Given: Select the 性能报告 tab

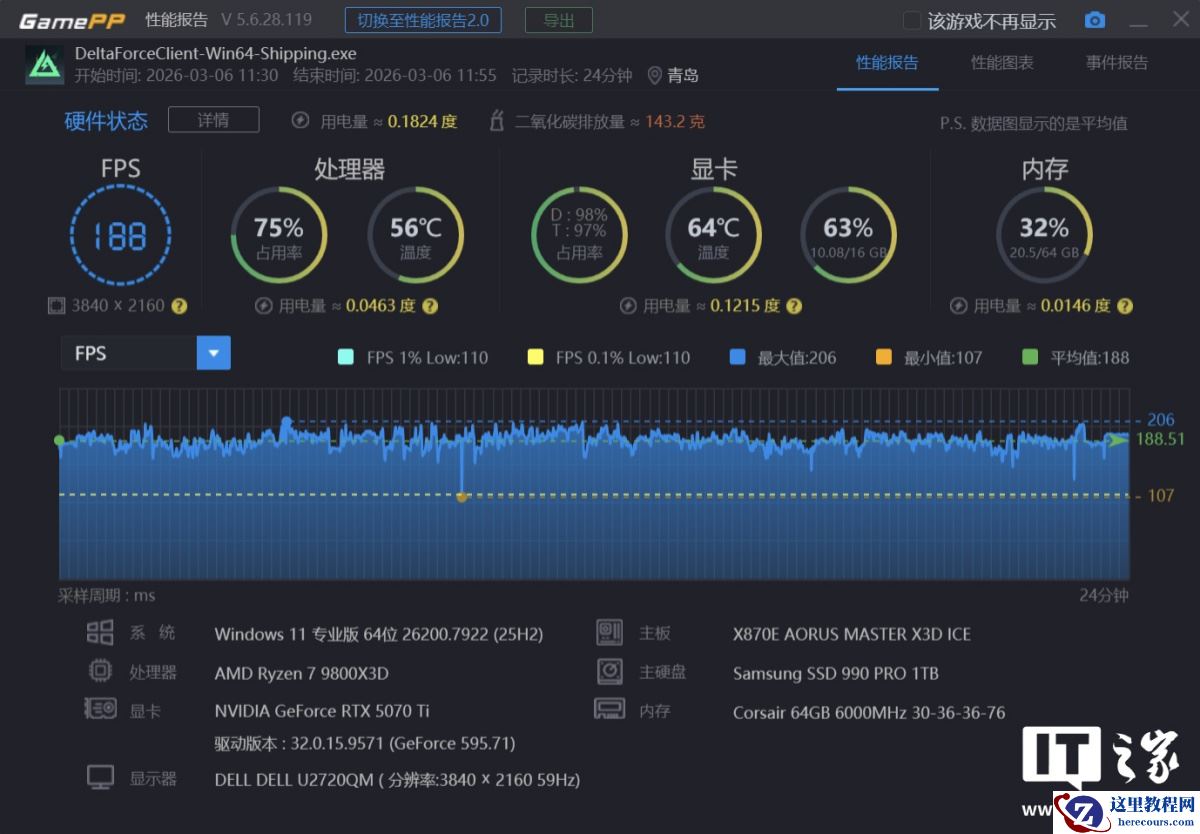Looking at the screenshot, I should click(x=887, y=63).
